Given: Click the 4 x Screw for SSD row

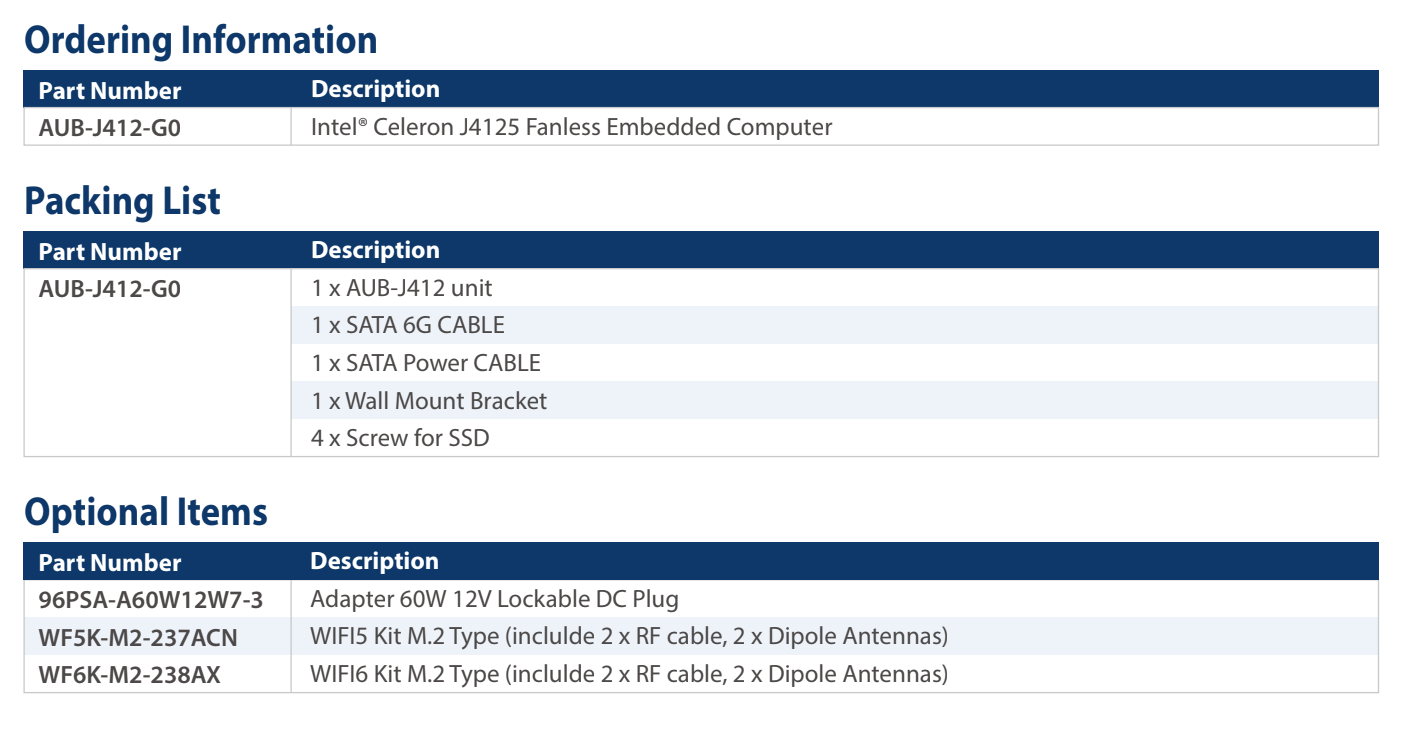Looking at the screenshot, I should coord(400,438).
